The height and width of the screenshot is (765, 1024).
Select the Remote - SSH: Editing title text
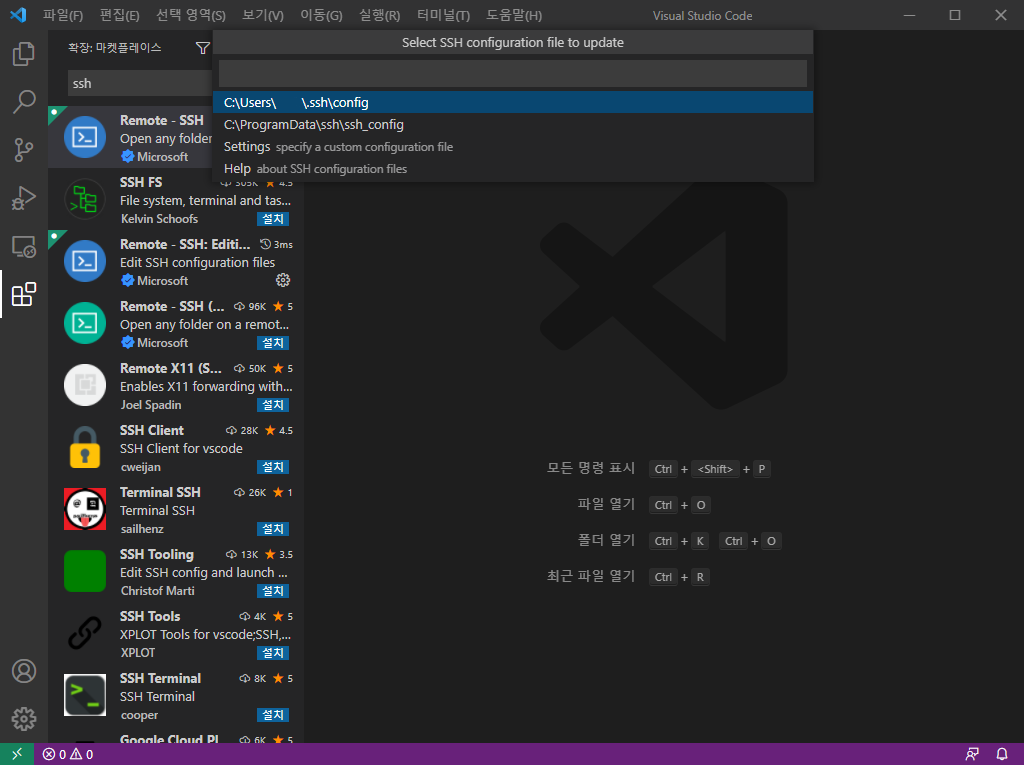(185, 244)
